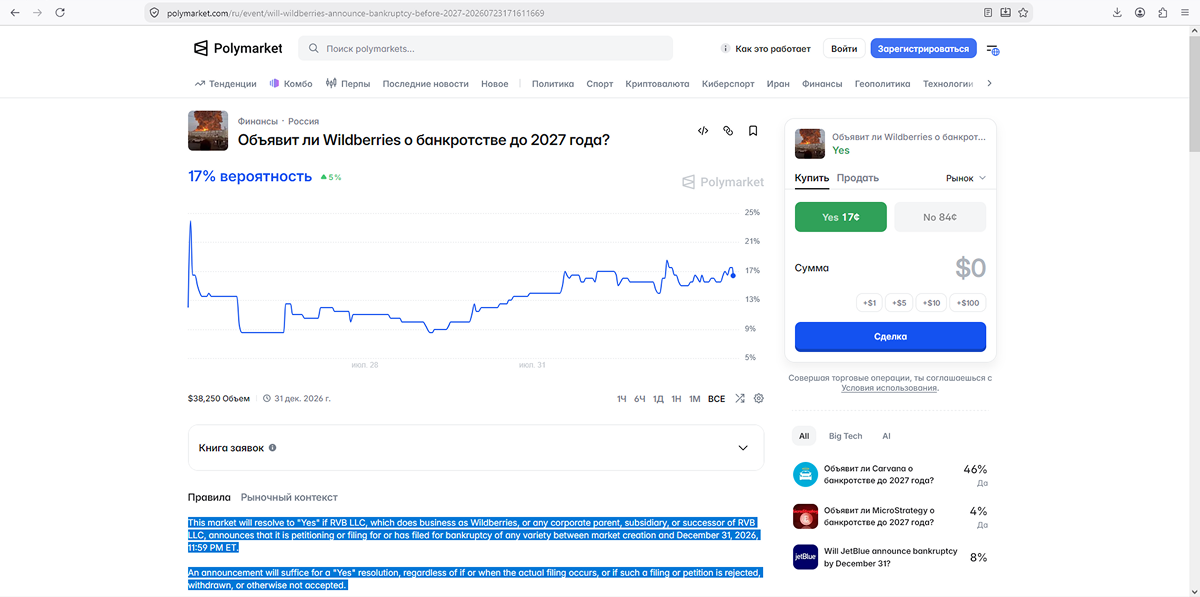
Task: Open Как это работает link
Action: (x=765, y=48)
